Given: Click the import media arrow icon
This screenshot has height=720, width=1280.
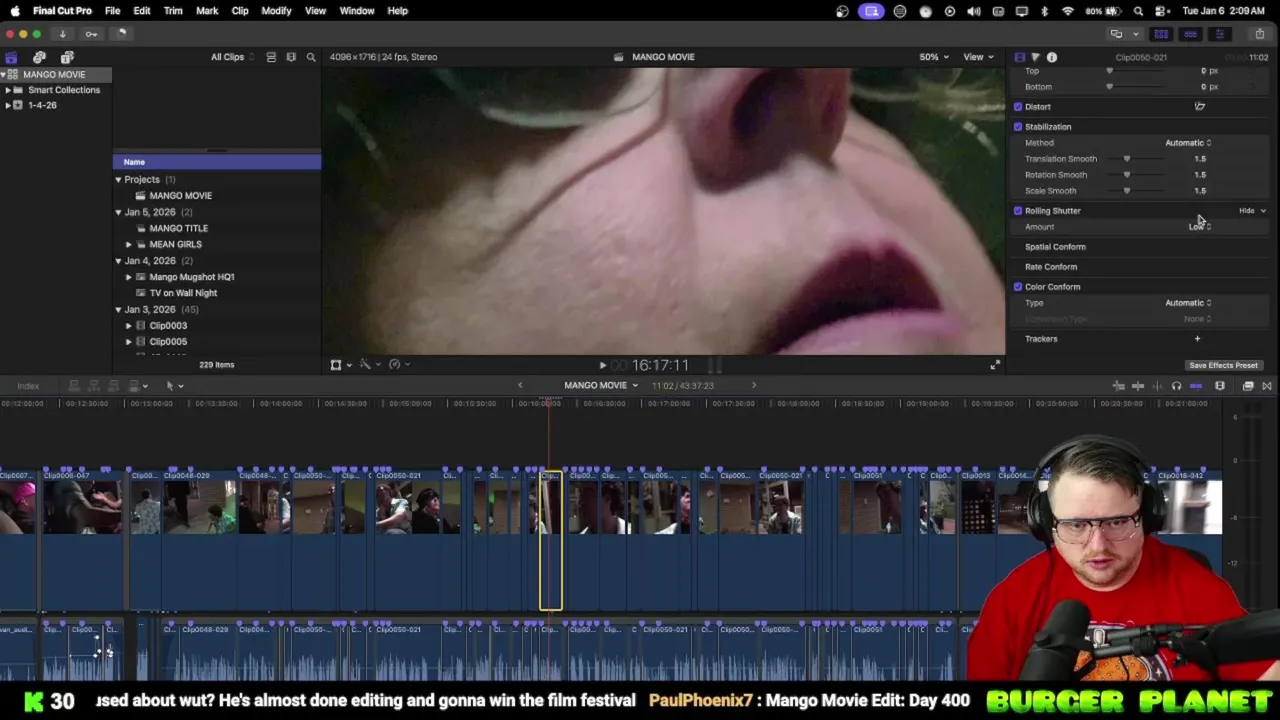Looking at the screenshot, I should 62,34.
